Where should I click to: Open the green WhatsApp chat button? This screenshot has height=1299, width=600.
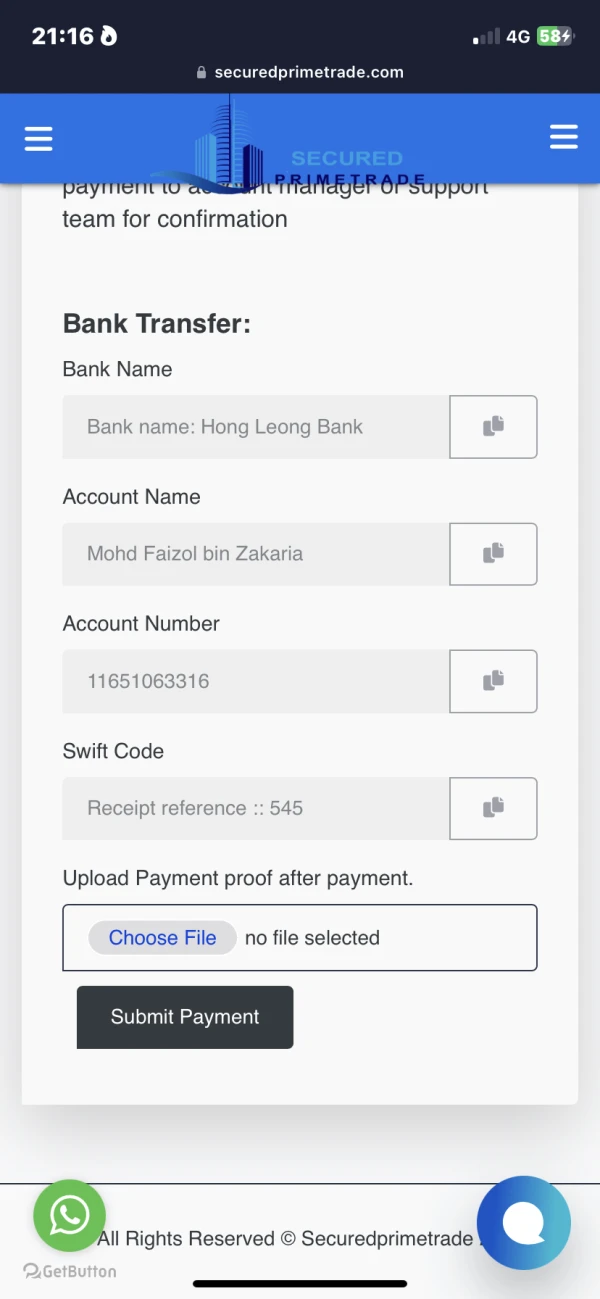[x=69, y=1216]
